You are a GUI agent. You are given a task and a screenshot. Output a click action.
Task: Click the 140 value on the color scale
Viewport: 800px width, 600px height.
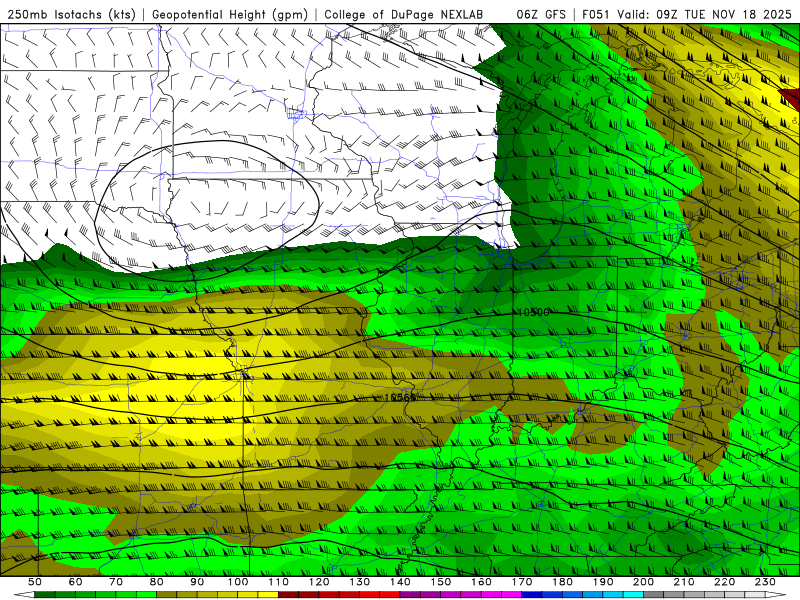pos(400,582)
